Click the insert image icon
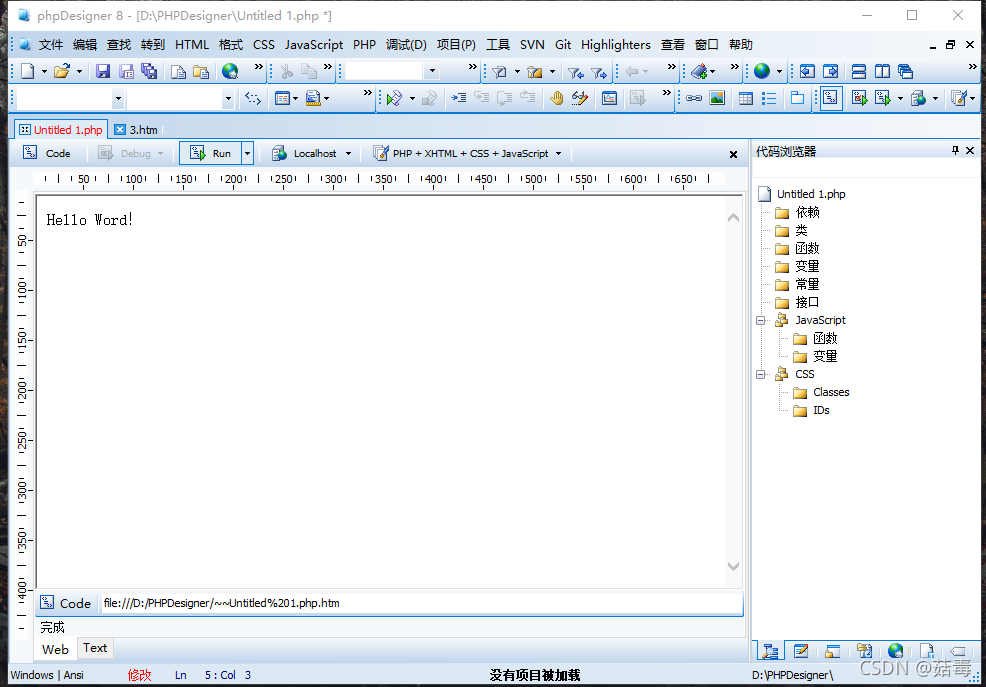The height and width of the screenshot is (687, 986). click(717, 98)
